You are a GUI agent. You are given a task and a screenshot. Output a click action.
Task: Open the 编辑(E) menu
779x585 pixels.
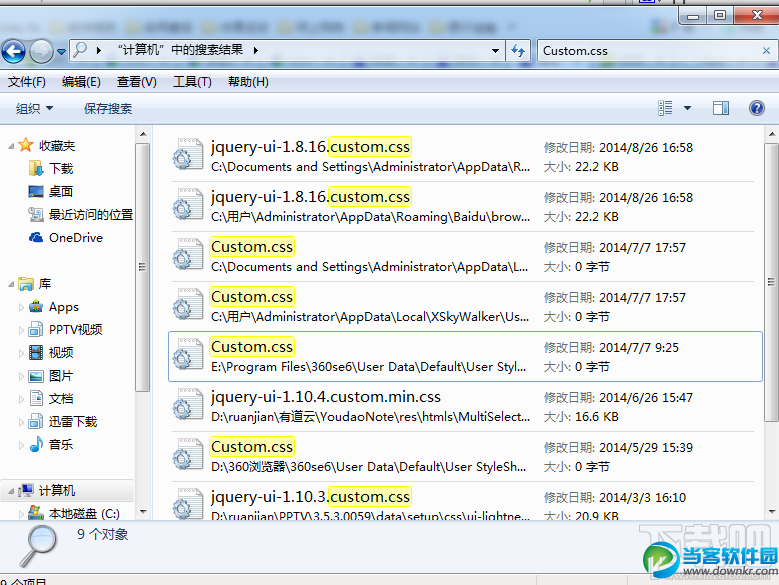coord(81,81)
